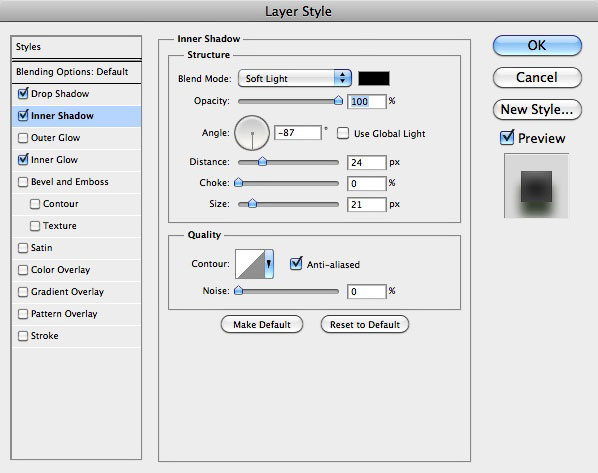The height and width of the screenshot is (473, 598).
Task: Click the Make Default button
Action: click(x=262, y=325)
